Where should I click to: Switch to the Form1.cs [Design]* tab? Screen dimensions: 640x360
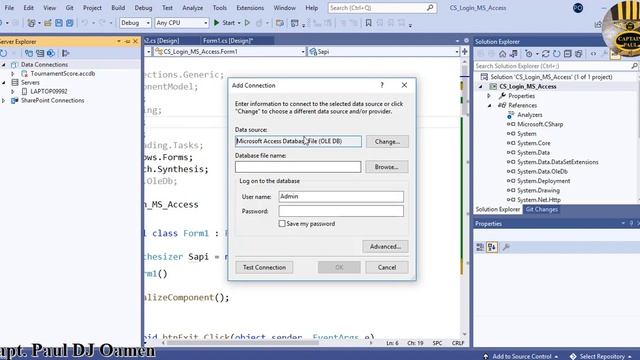tap(228, 40)
